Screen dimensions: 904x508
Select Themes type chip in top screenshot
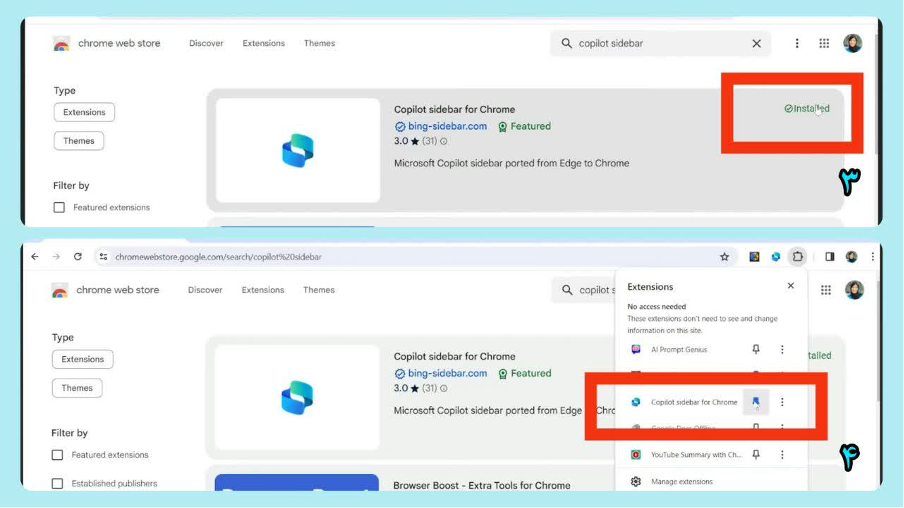tap(79, 141)
